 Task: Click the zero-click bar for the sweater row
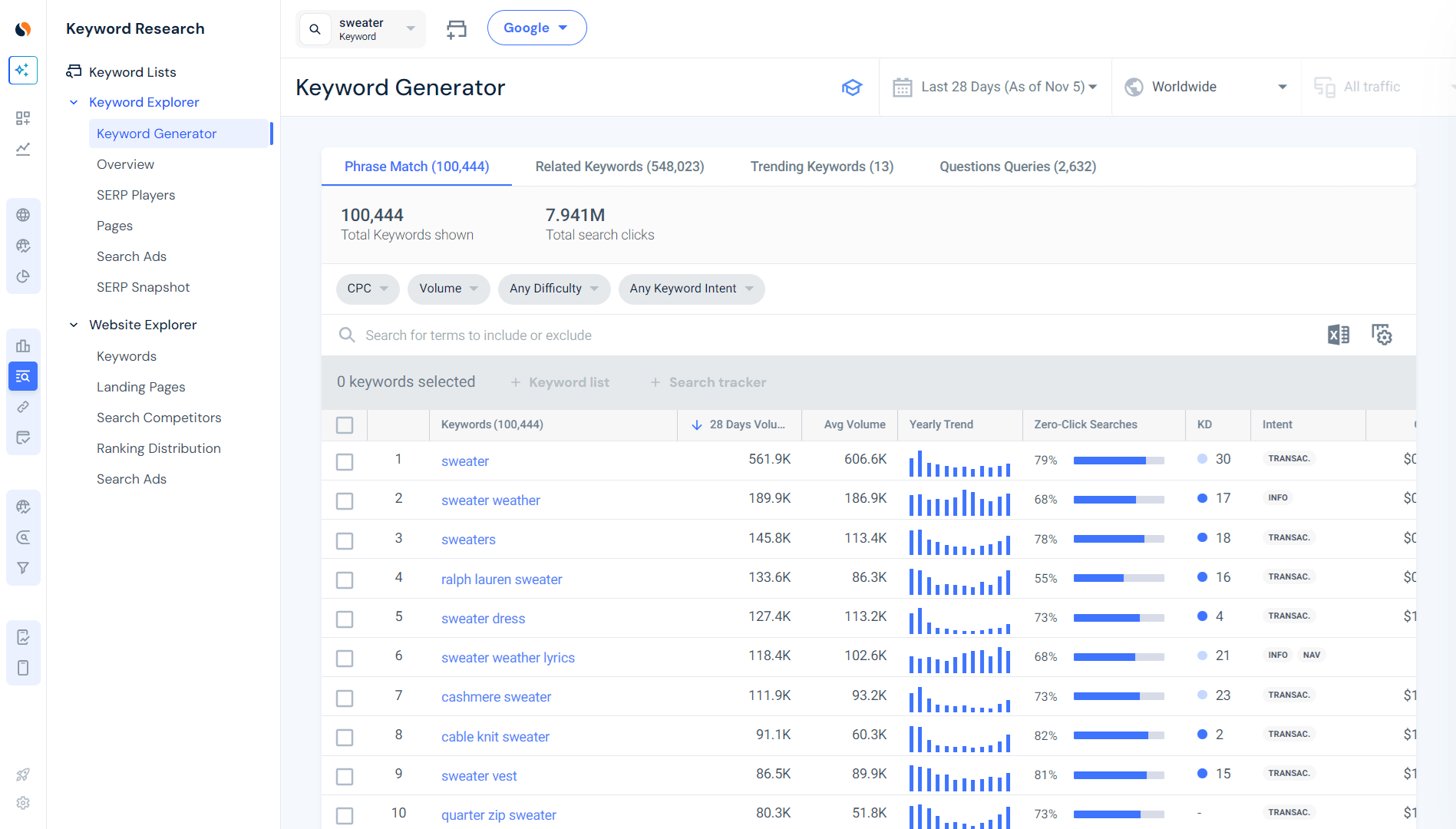click(x=1118, y=461)
